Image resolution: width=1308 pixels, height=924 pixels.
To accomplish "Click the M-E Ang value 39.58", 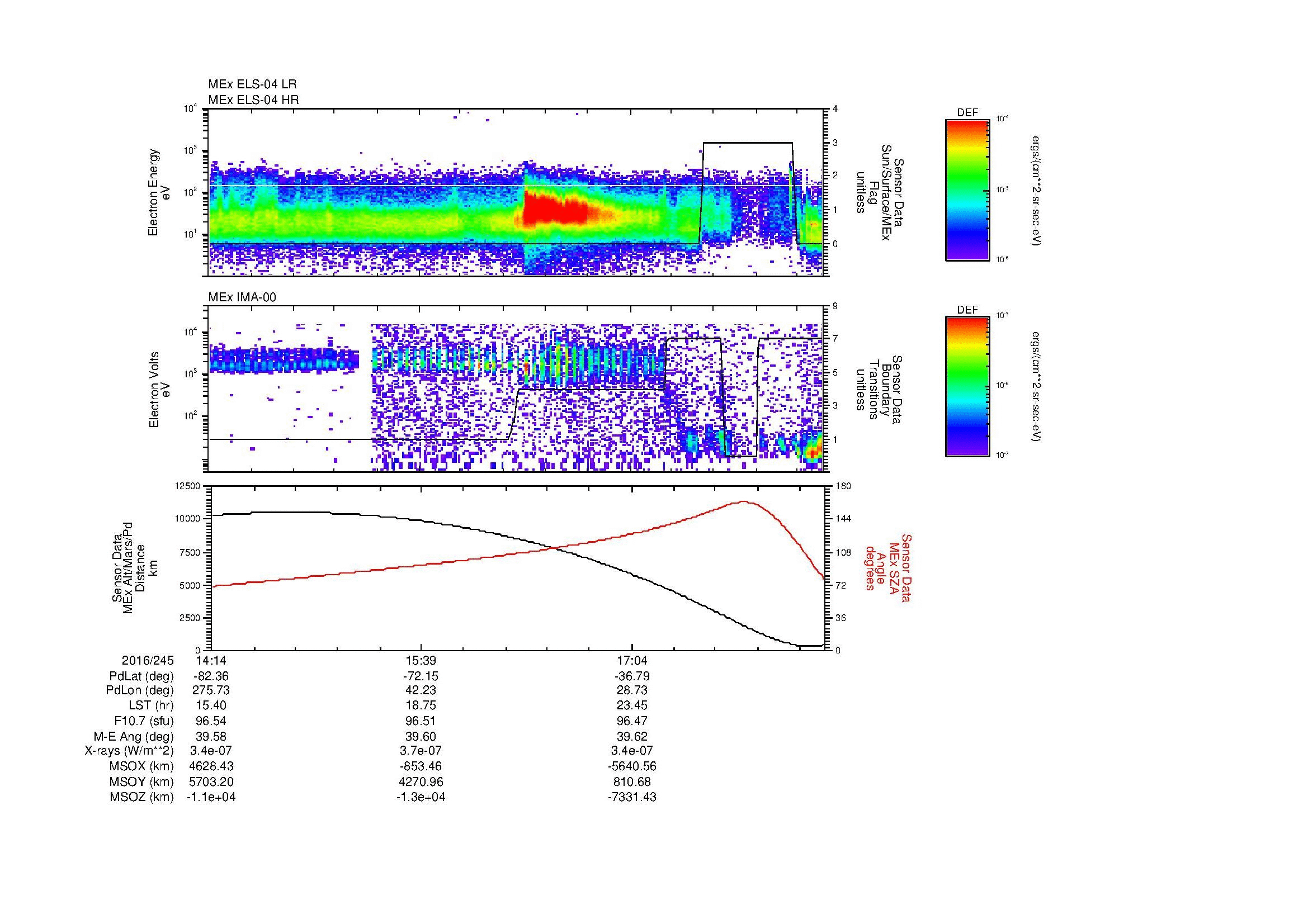I will click(211, 737).
